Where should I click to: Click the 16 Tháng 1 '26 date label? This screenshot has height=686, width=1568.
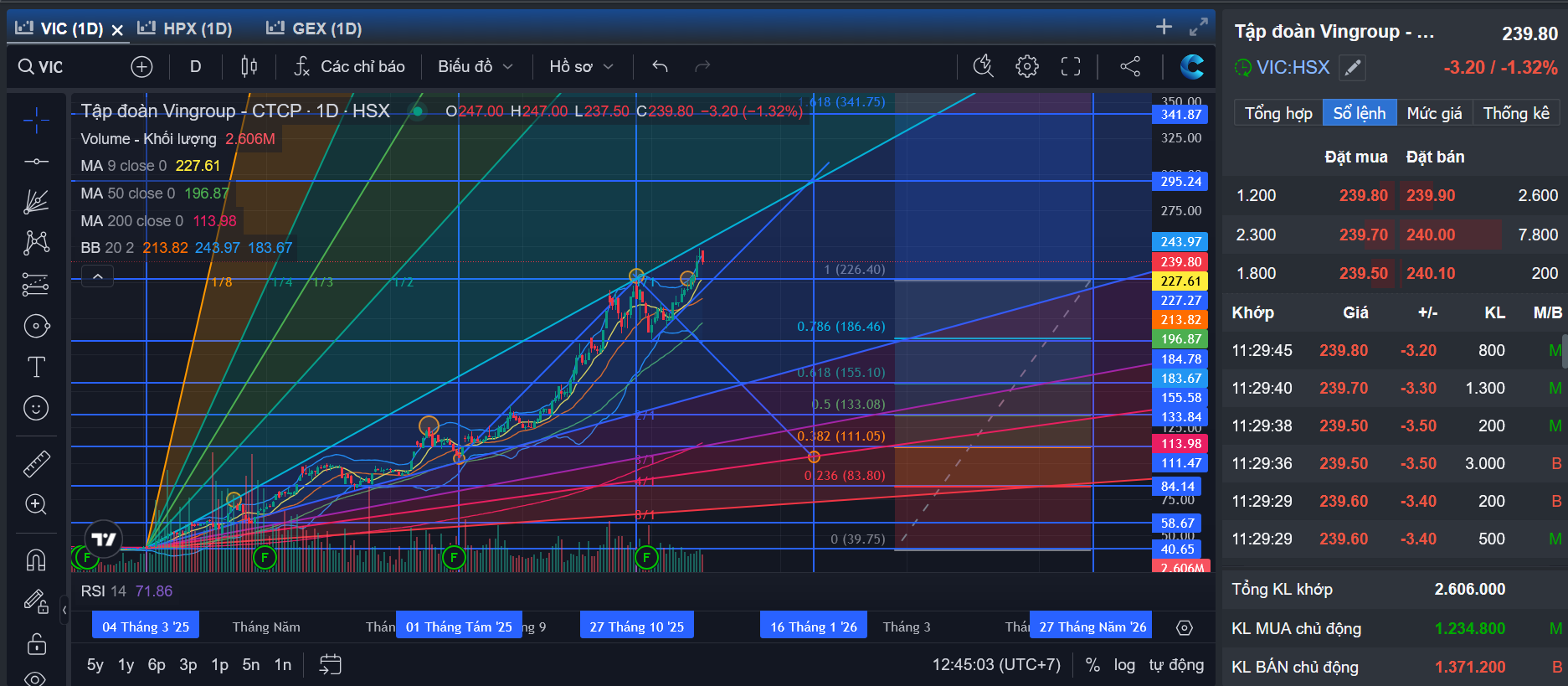tap(814, 627)
